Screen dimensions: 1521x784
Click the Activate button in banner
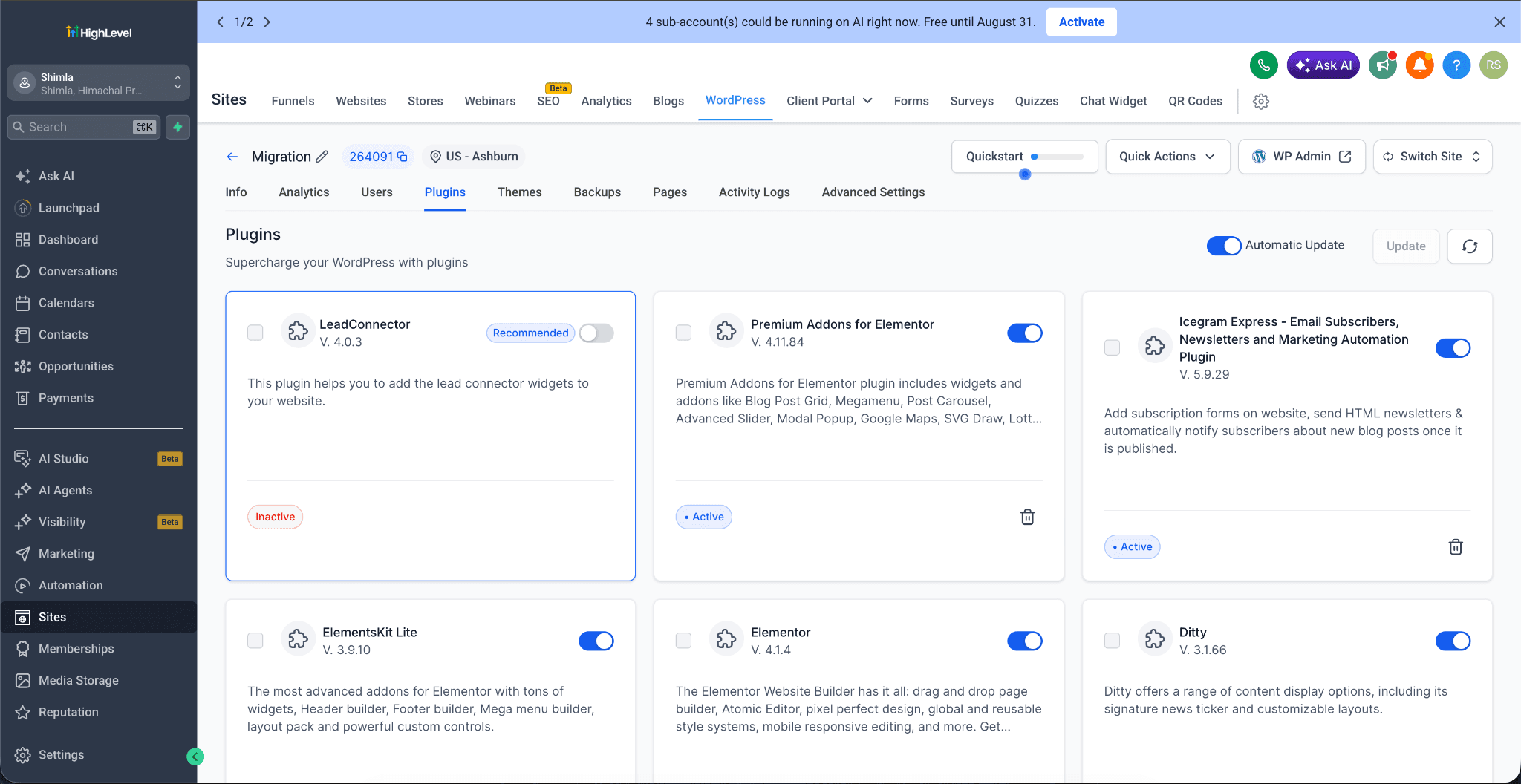click(x=1081, y=22)
